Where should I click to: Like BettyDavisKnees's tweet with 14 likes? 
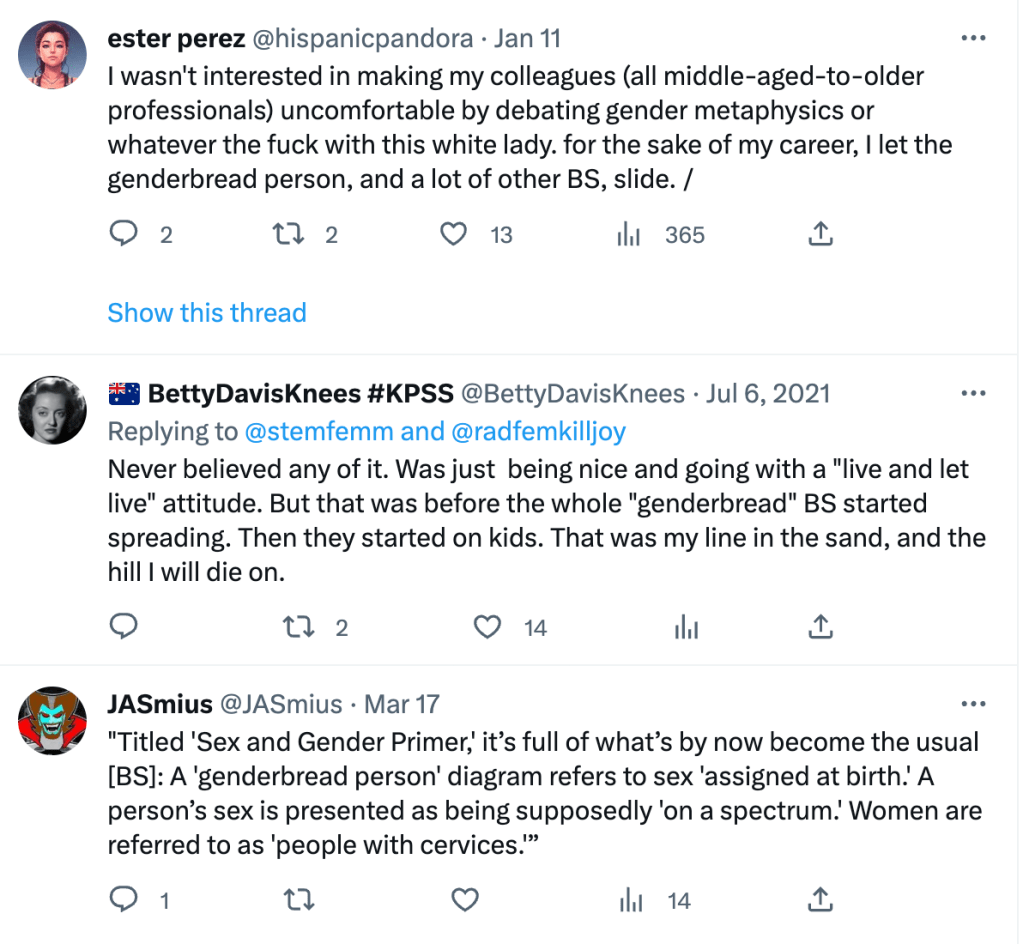click(x=487, y=627)
